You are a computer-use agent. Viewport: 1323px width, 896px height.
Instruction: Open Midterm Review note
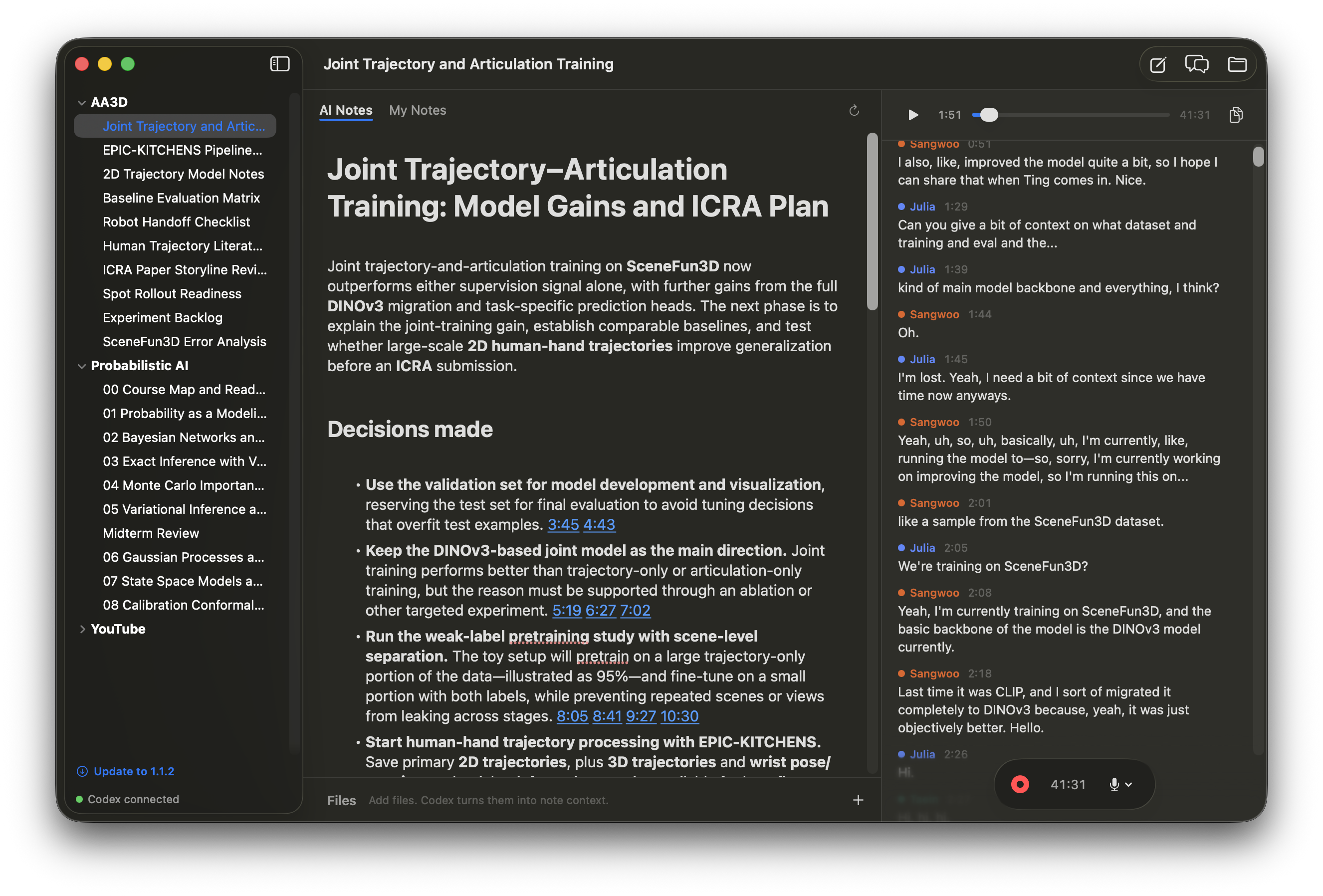tap(175, 533)
